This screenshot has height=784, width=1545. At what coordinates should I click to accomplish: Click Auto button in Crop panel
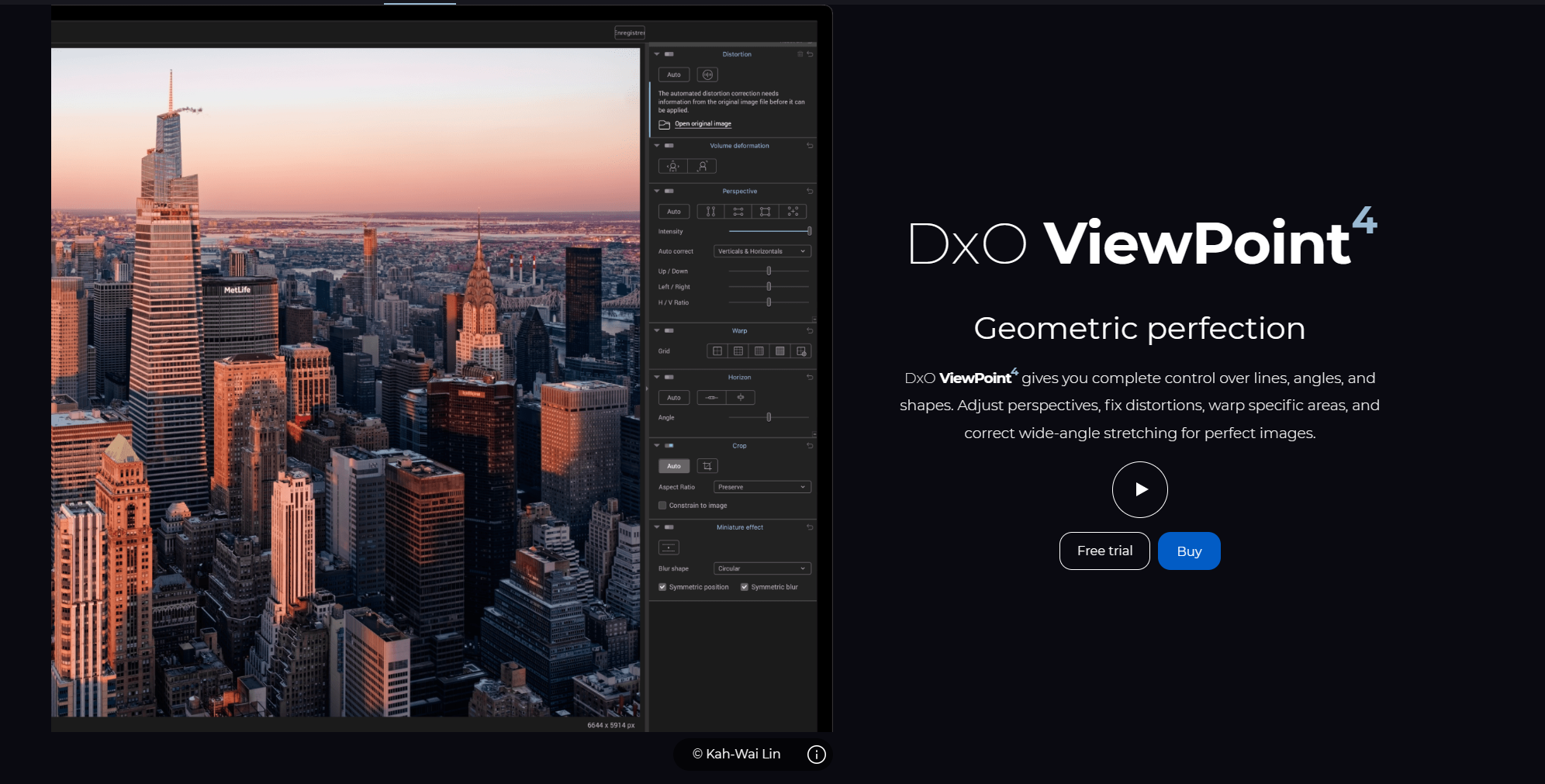click(x=674, y=466)
